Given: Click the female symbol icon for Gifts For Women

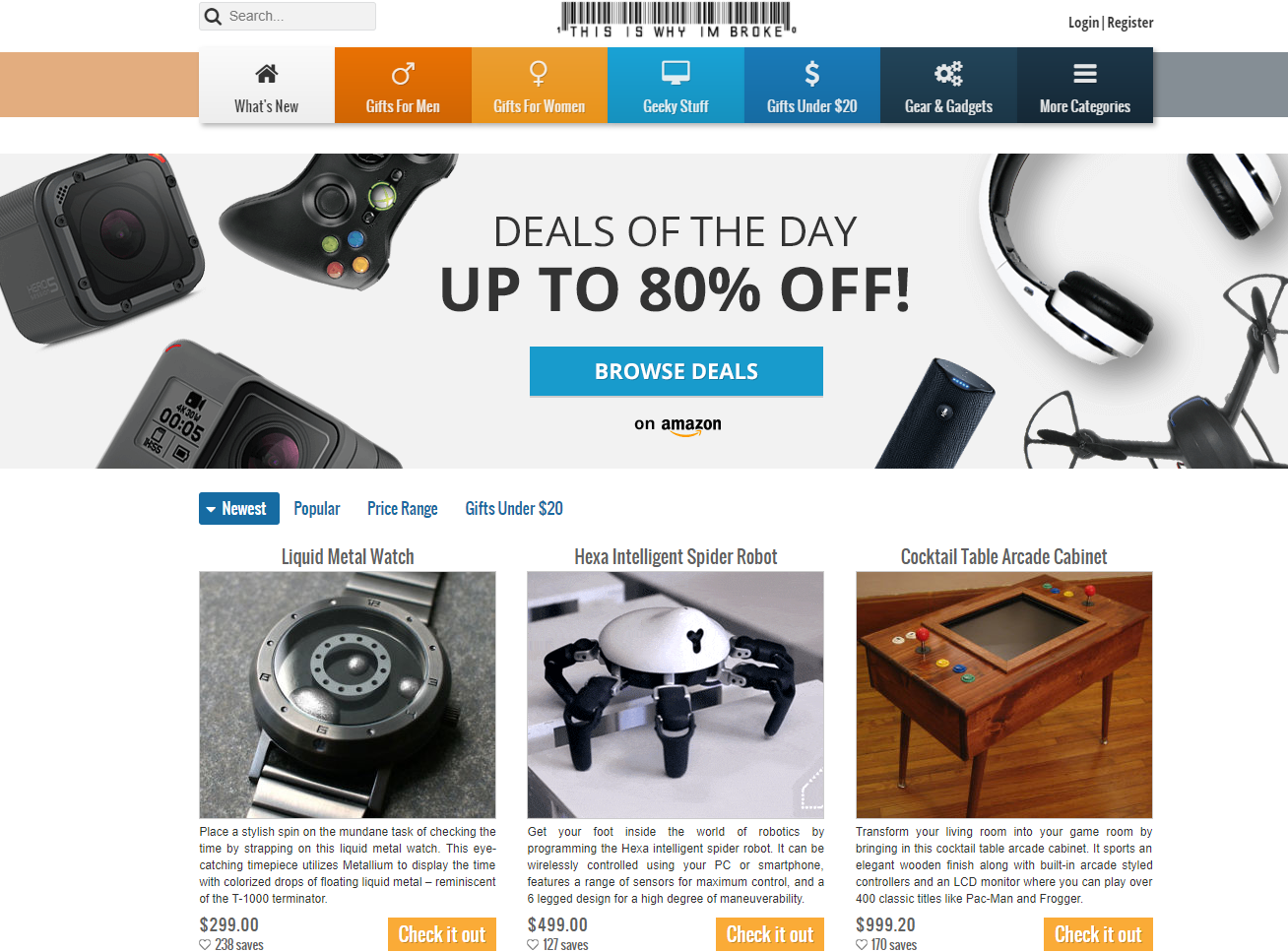Looking at the screenshot, I should click(x=539, y=74).
